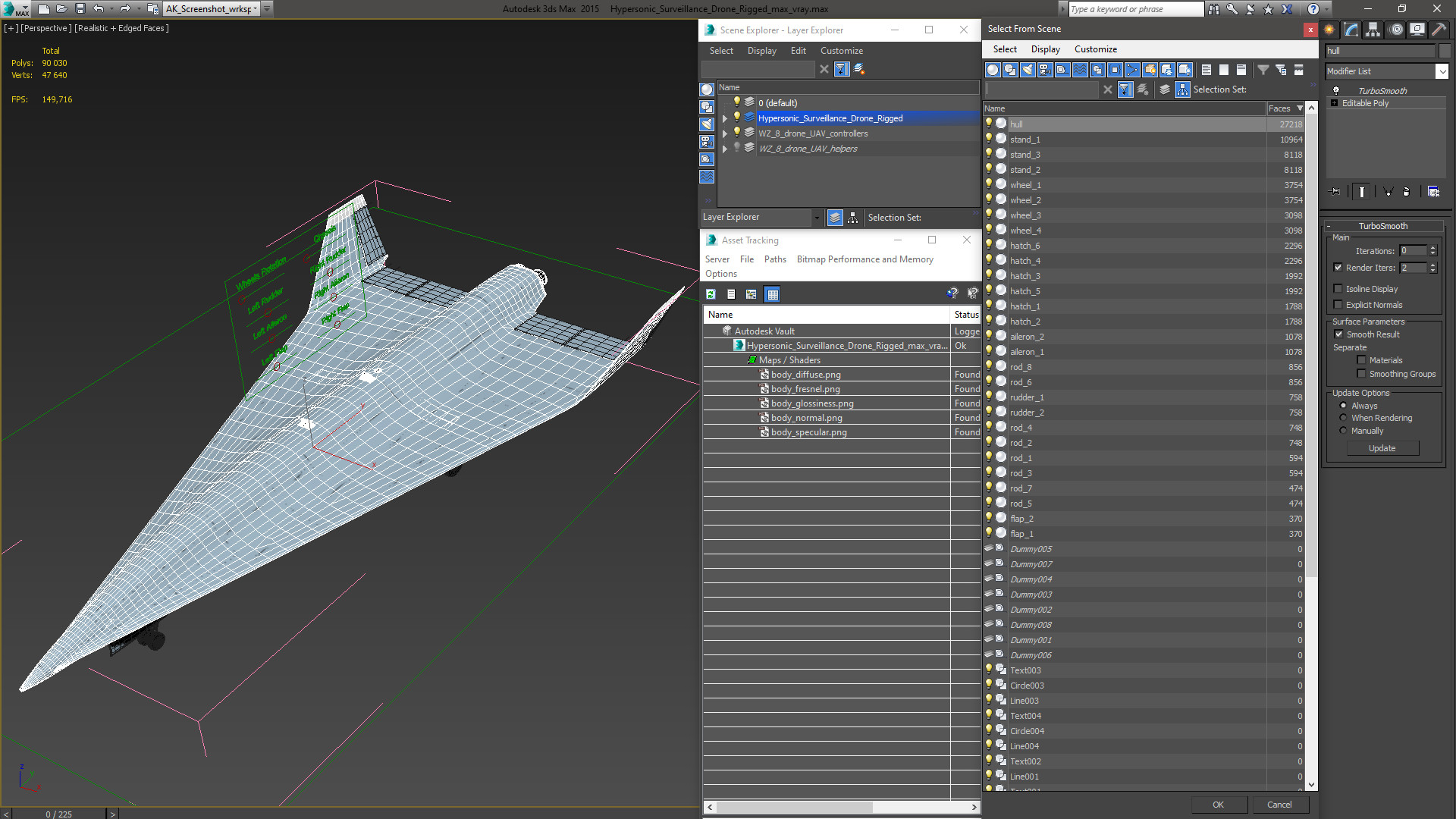Open Select menu in Scene Explorer
The image size is (1456, 819).
click(x=721, y=51)
